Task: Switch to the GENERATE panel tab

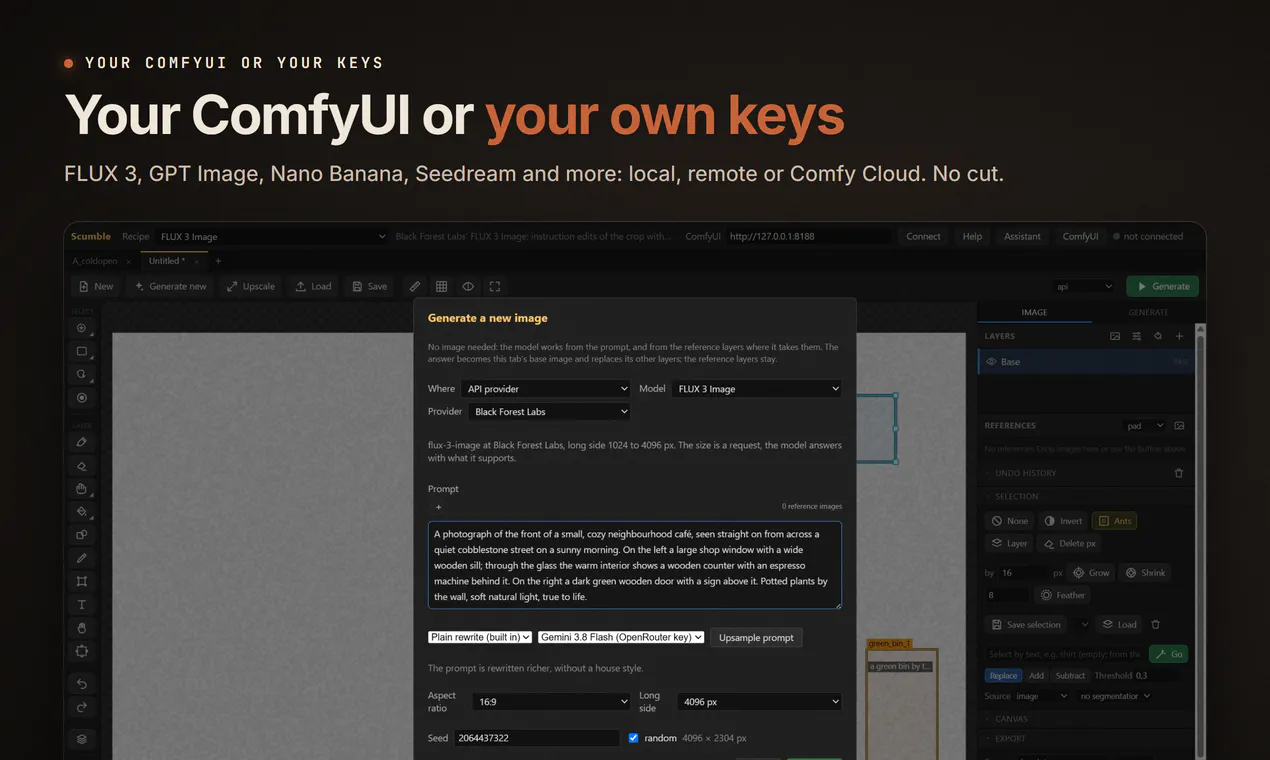Action: point(1148,312)
